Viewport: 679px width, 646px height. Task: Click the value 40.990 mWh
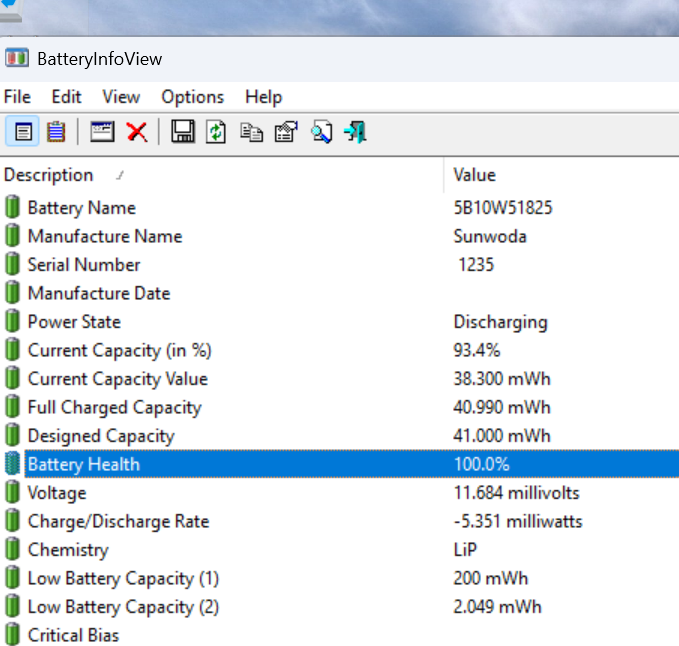click(502, 407)
